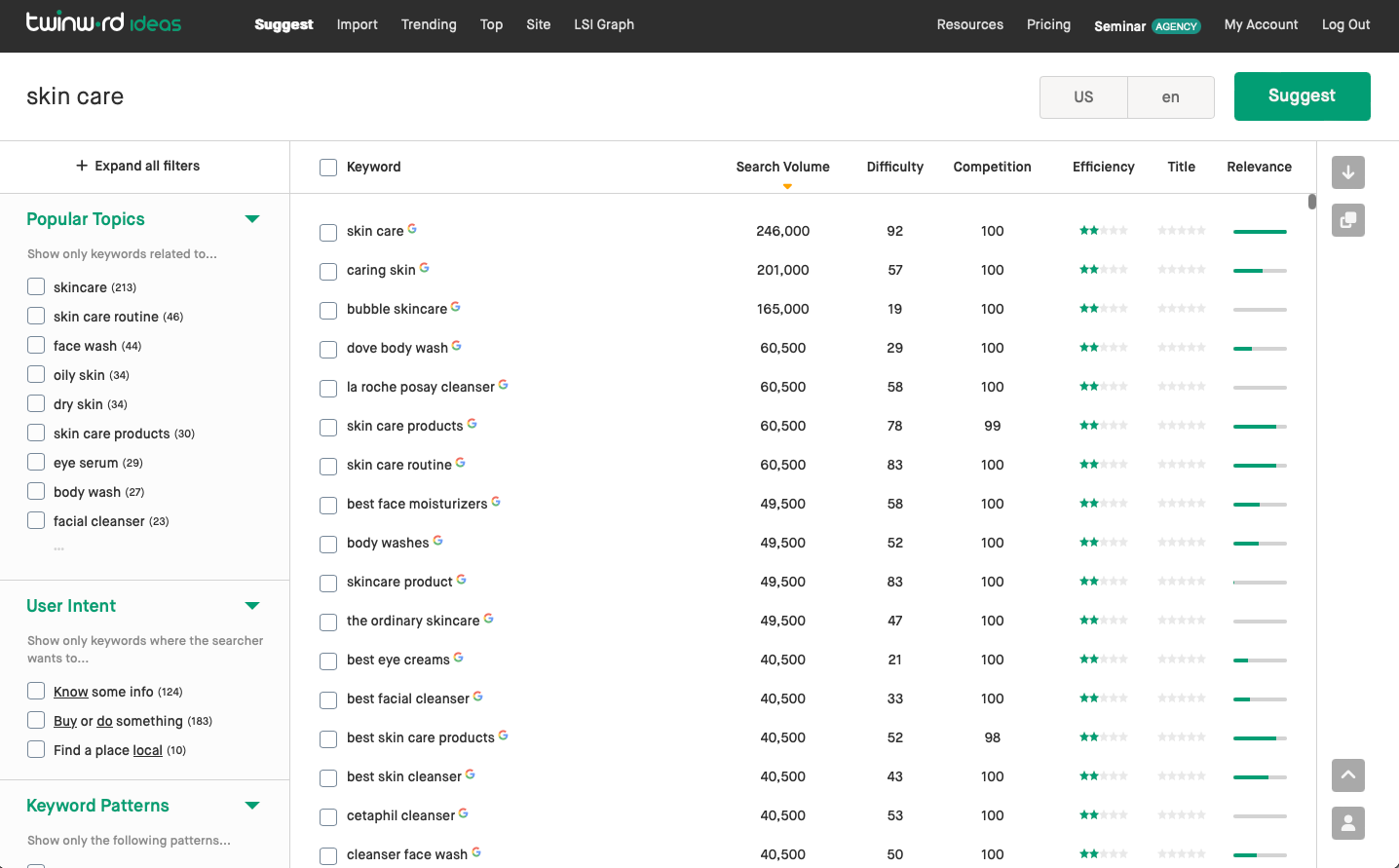Show more popular topics via the ellipsis
Viewport: 1399px width, 868px height.
tap(58, 548)
